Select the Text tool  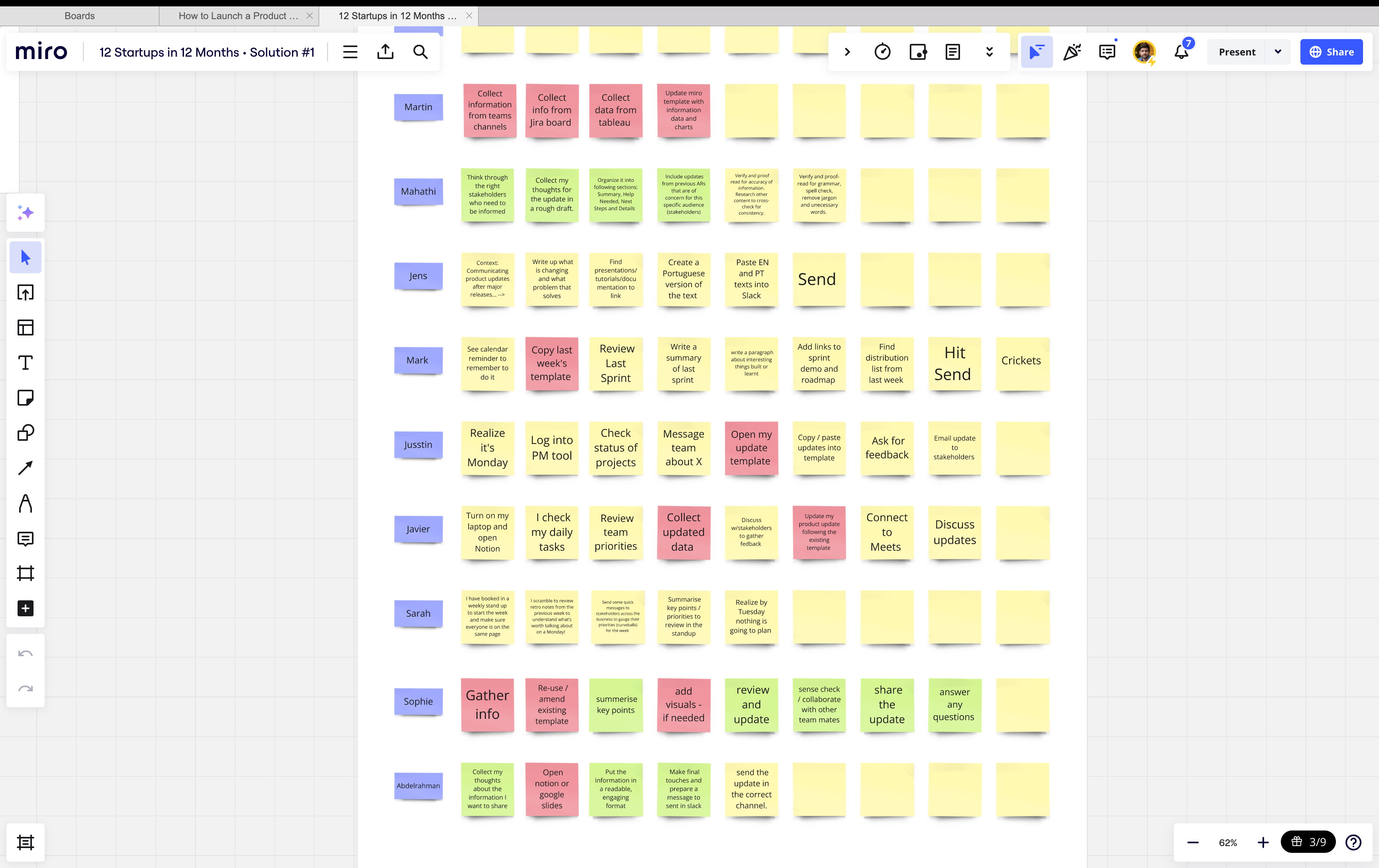click(x=25, y=363)
